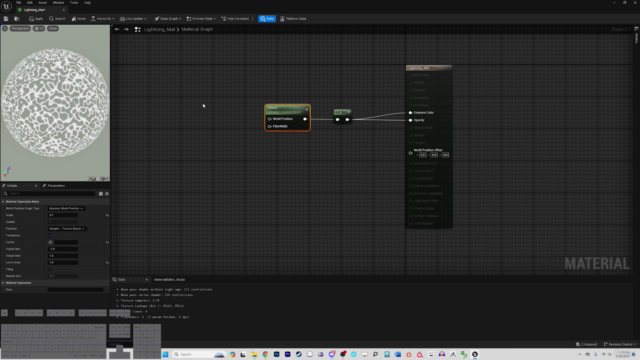Reset Level Scale to default

click(107, 262)
